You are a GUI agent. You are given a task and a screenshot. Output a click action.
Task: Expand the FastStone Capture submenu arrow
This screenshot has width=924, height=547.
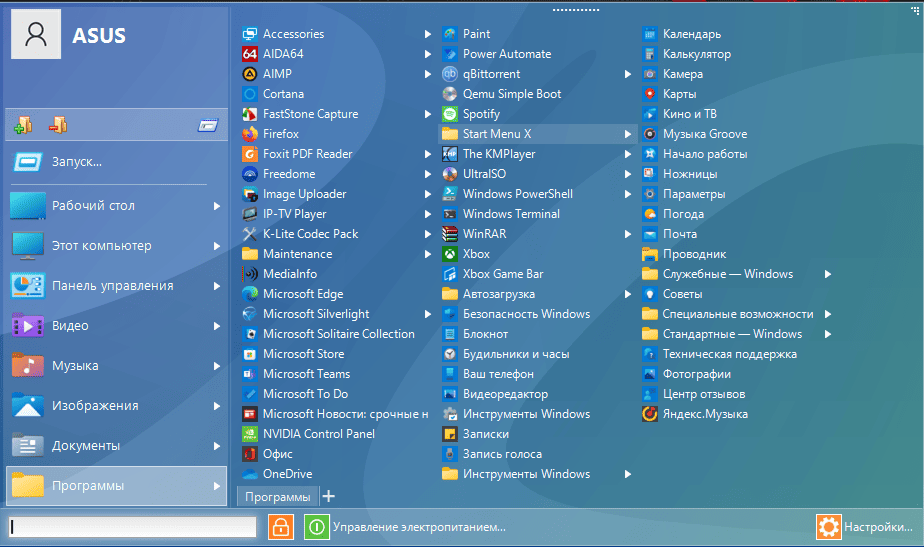(x=428, y=114)
